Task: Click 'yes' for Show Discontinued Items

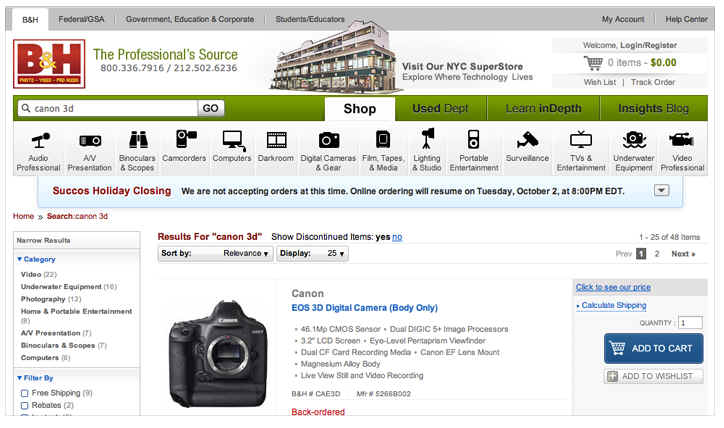Action: [383, 237]
